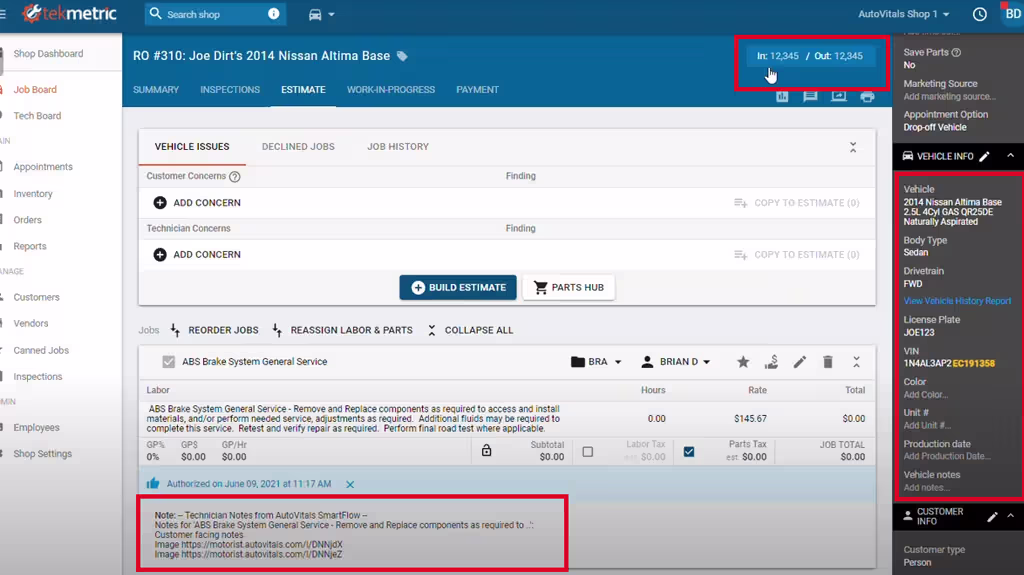
Task: Click the print icon
Action: [x=867, y=97]
